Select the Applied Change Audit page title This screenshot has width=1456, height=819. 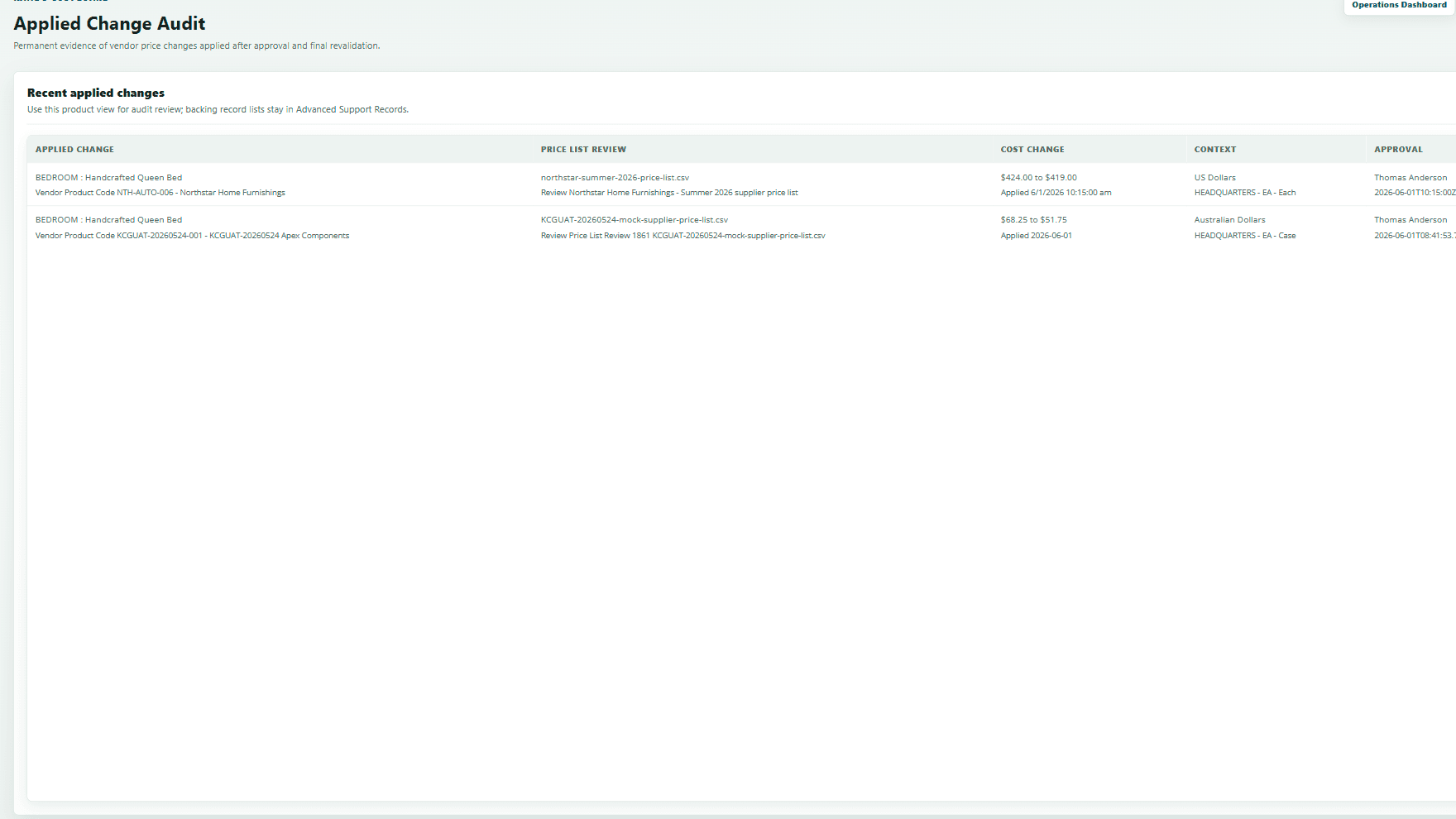(109, 24)
